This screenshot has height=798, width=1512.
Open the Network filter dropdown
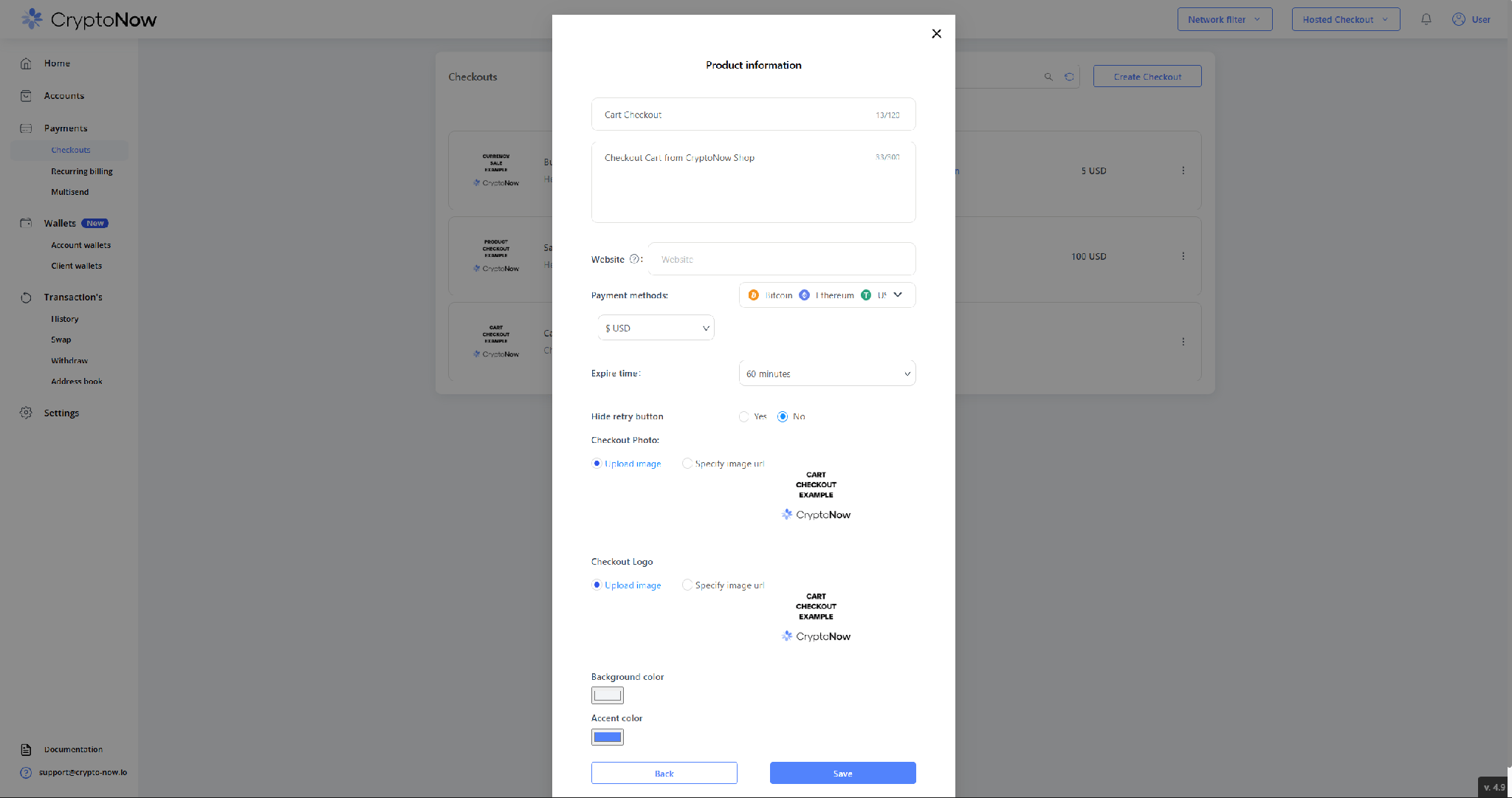click(x=1224, y=19)
